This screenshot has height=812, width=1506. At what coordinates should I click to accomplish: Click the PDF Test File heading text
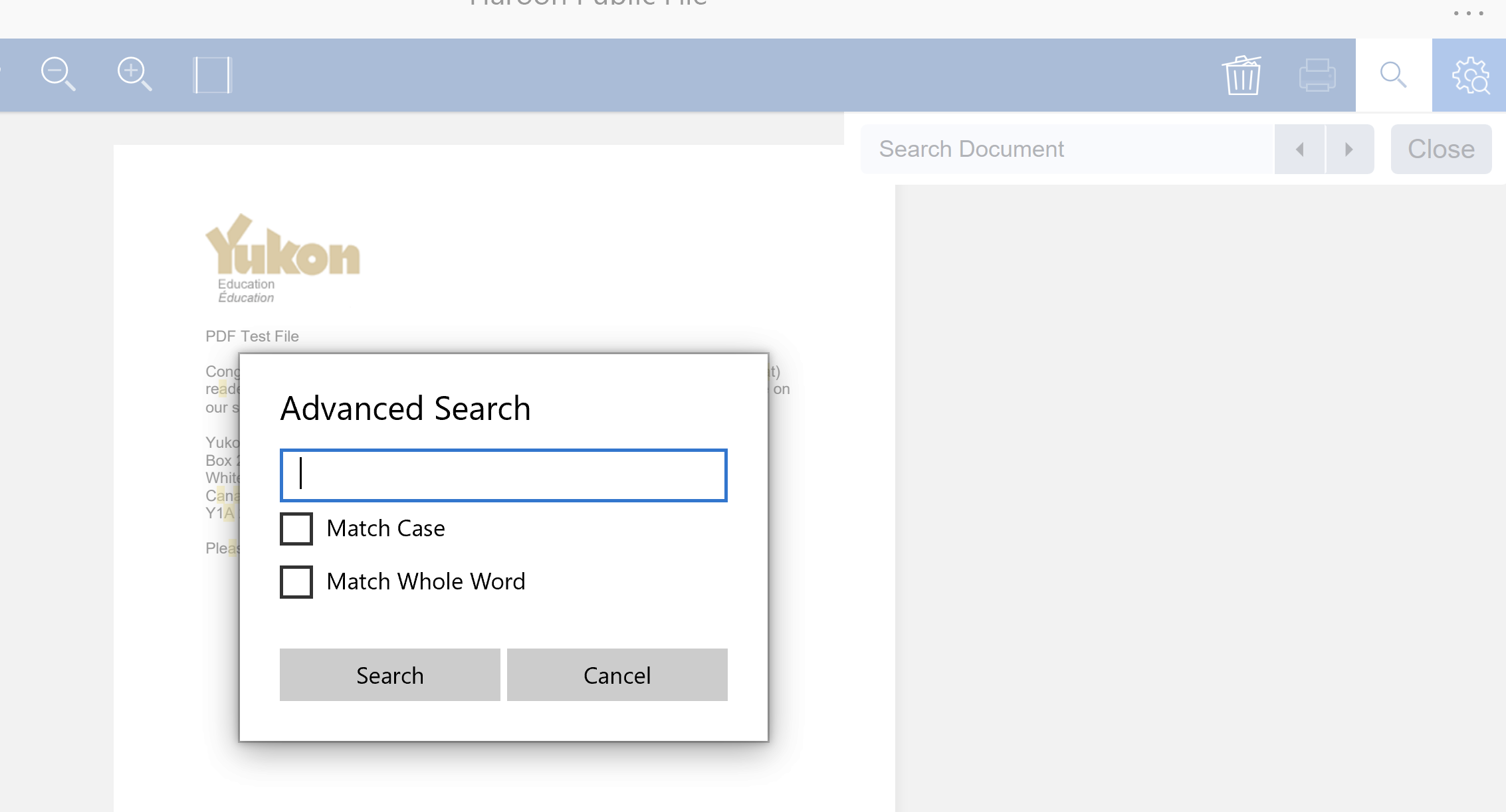tap(252, 336)
